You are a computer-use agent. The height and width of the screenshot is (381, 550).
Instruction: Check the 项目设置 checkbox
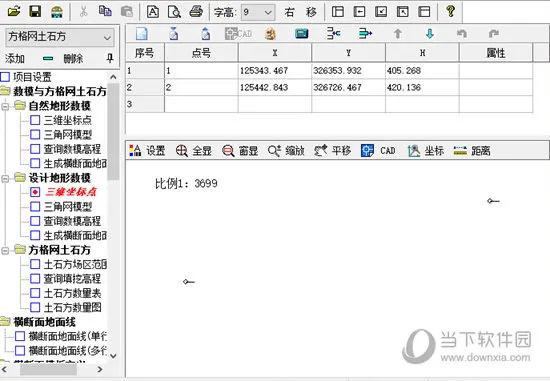5,76
